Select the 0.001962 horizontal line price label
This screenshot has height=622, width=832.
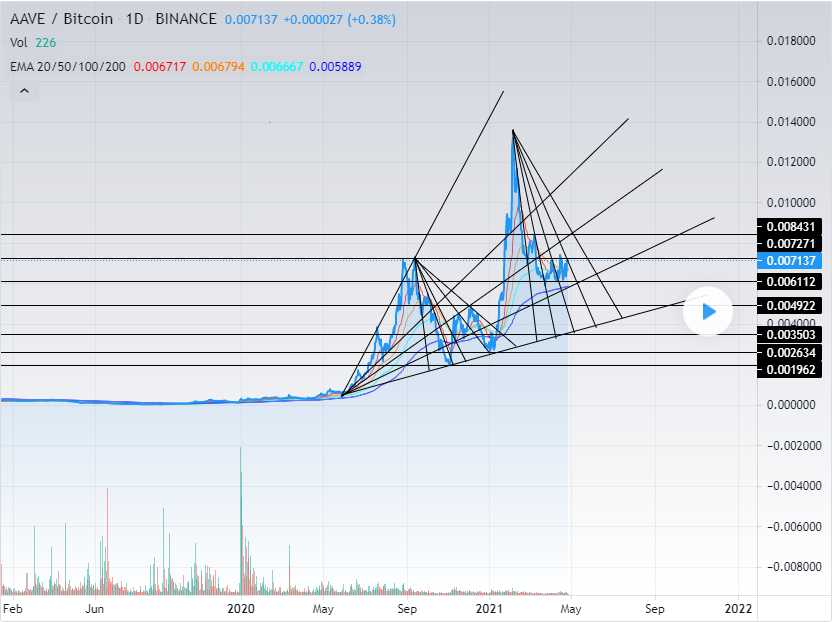coord(793,370)
